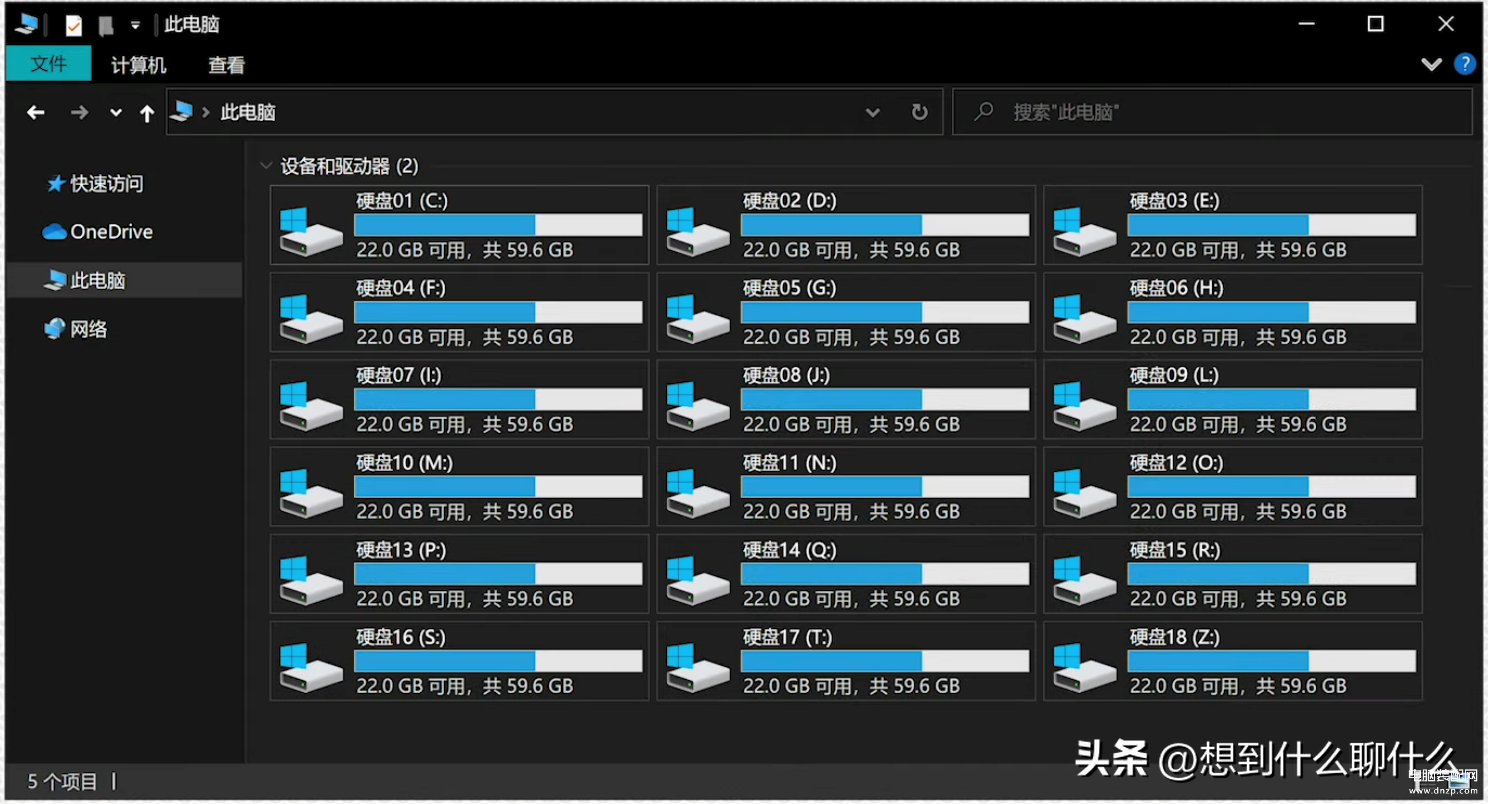Viewport: 1488px width, 804px height.
Task: Open the 查看 ribbon tab
Action: (227, 66)
